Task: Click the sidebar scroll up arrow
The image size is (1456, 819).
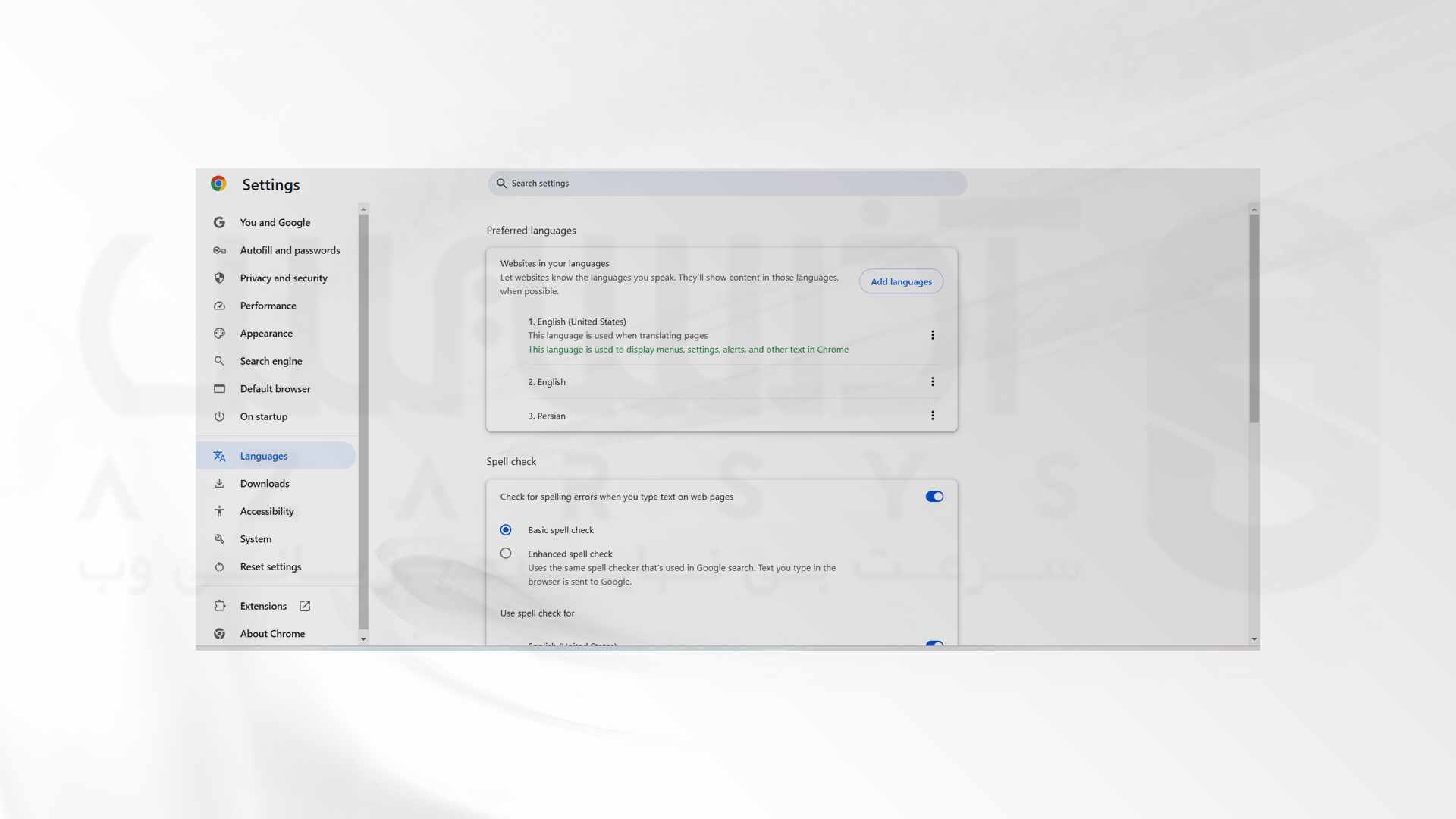Action: (x=363, y=209)
